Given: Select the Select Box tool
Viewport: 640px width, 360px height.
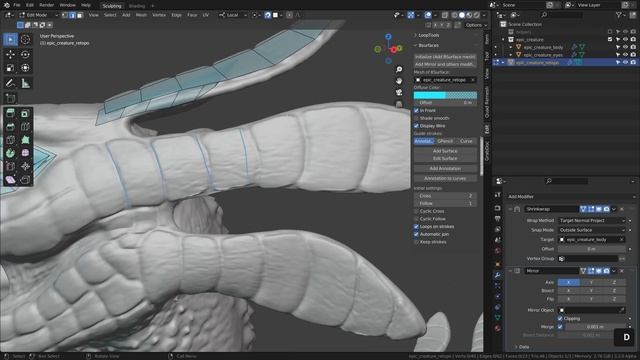Looking at the screenshot, I should coord(11,40).
